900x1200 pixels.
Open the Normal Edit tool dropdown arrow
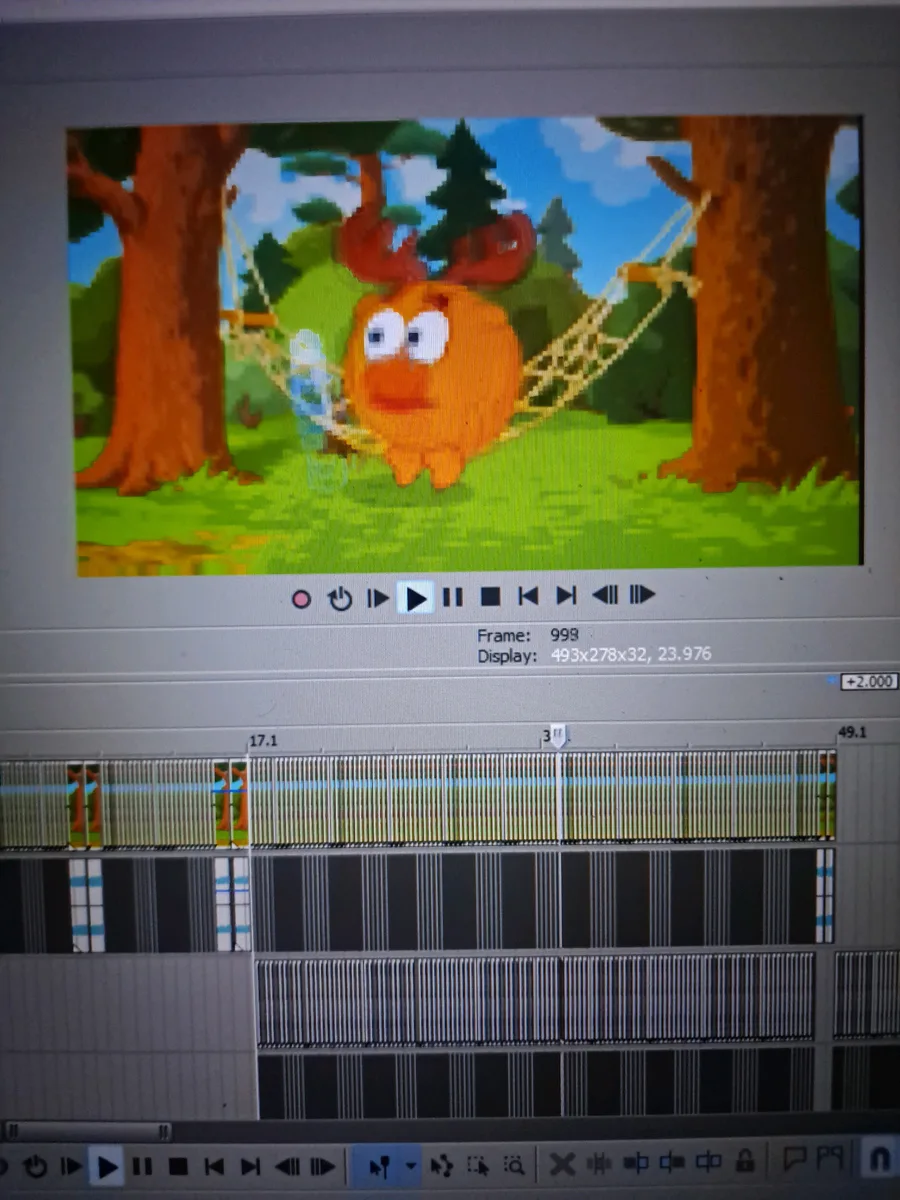pos(410,1166)
